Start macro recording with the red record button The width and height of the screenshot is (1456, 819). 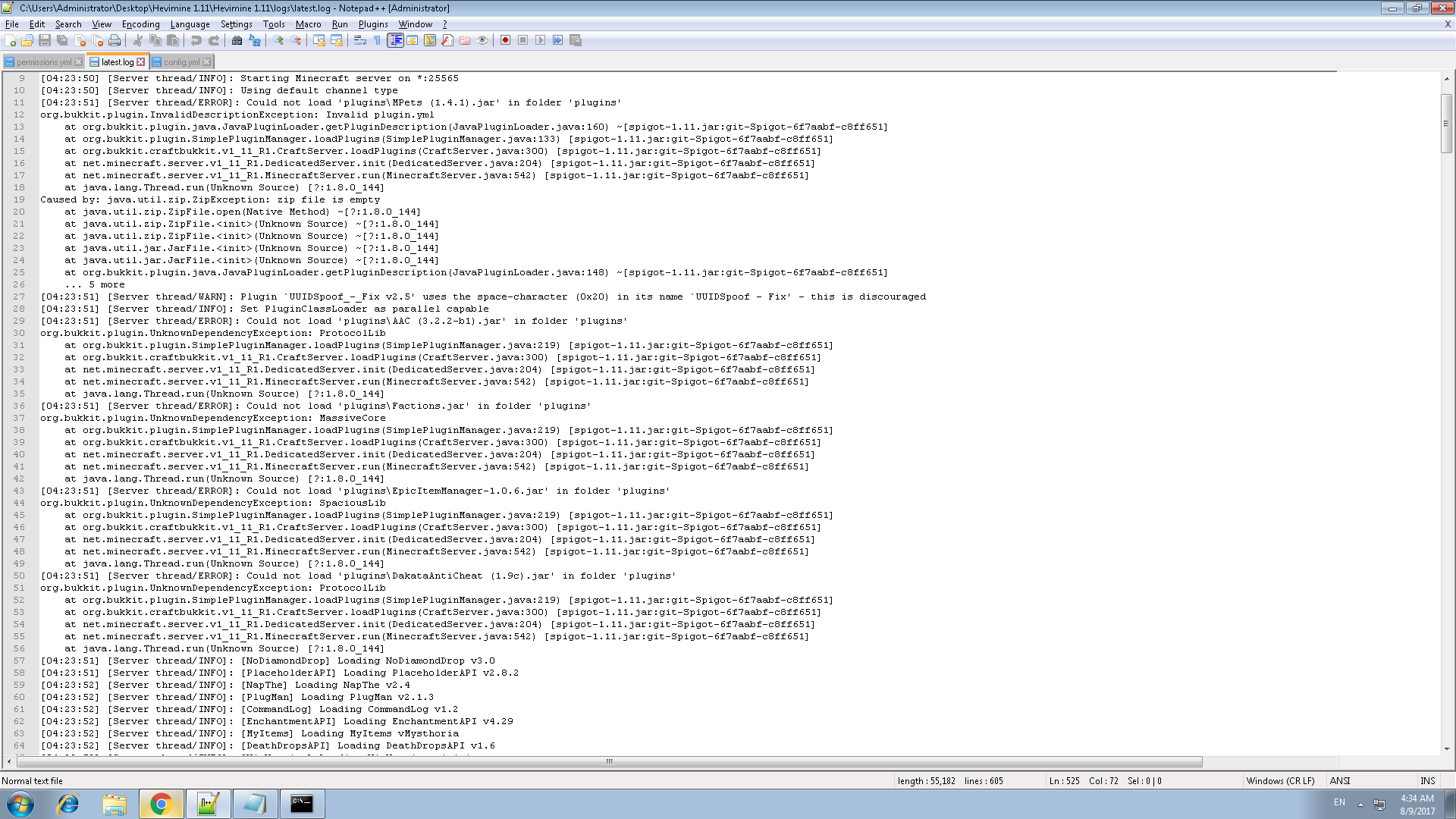505,40
